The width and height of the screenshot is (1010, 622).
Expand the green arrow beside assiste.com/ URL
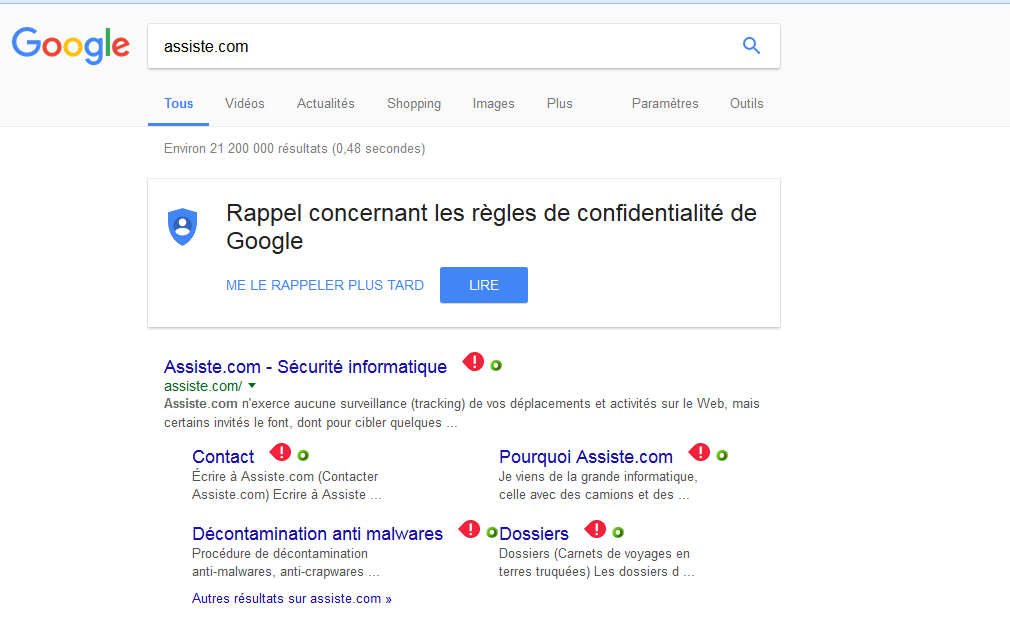(x=252, y=386)
